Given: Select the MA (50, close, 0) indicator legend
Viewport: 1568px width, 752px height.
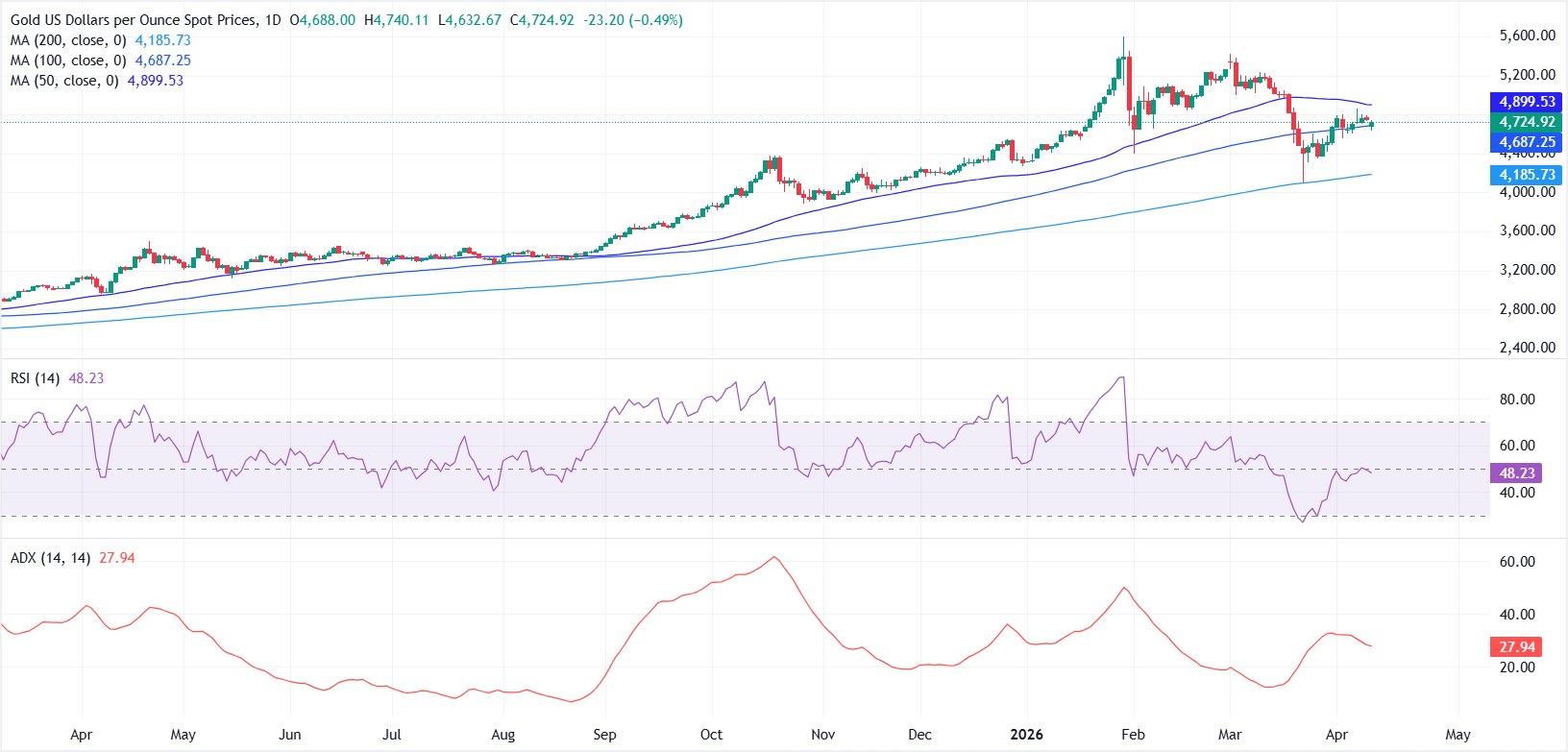Looking at the screenshot, I should 64,81.
